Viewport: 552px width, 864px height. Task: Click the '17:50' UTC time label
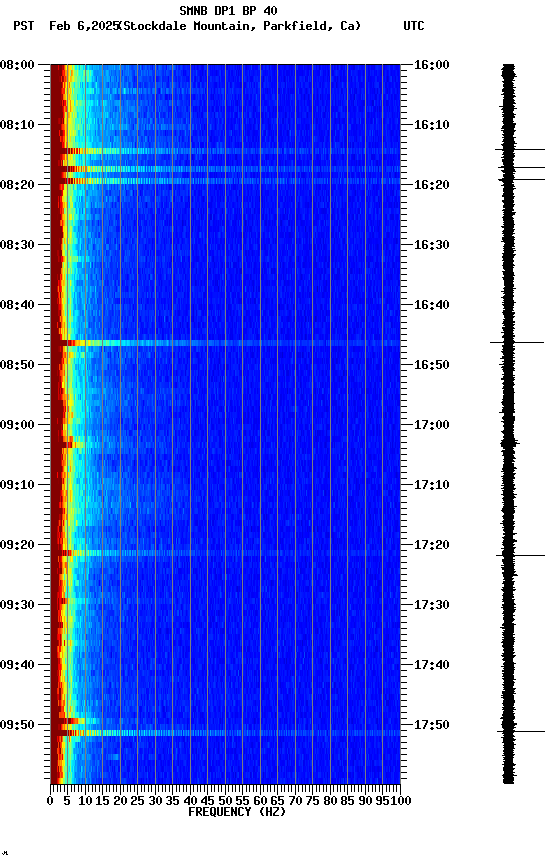431,725
